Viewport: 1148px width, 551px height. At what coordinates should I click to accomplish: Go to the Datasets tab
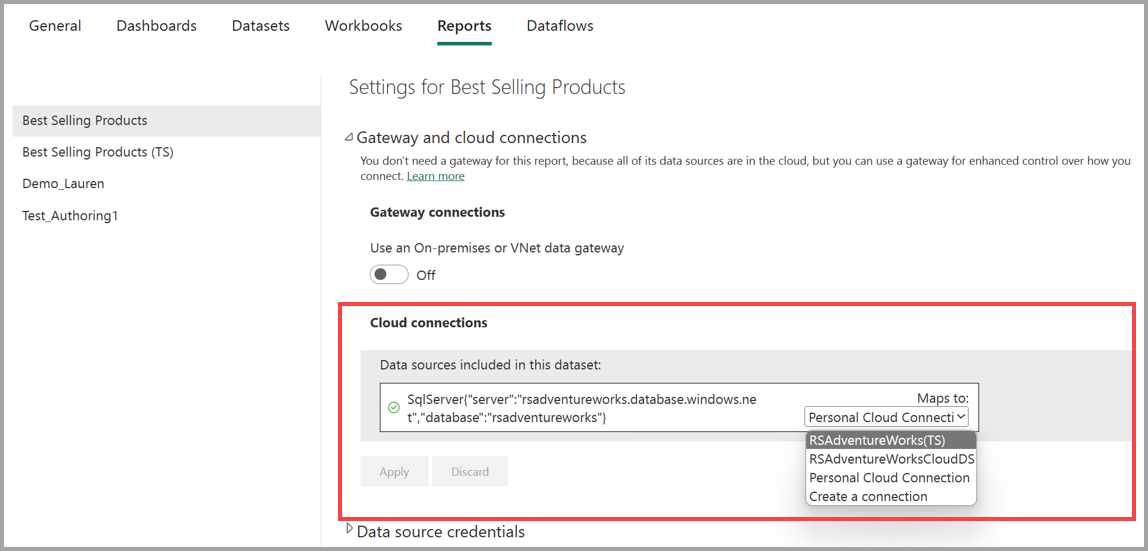click(261, 26)
